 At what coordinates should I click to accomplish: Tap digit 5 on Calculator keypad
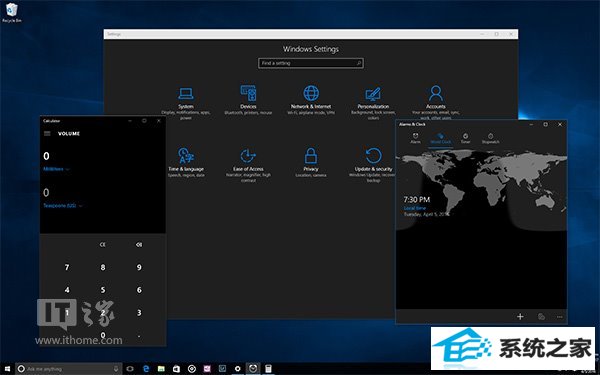(x=103, y=290)
